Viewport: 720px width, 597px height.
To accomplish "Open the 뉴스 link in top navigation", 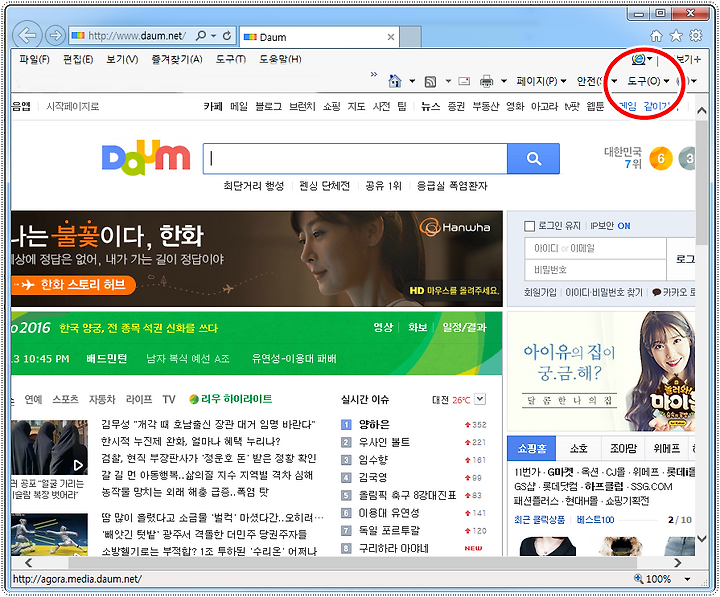I will coord(430,107).
